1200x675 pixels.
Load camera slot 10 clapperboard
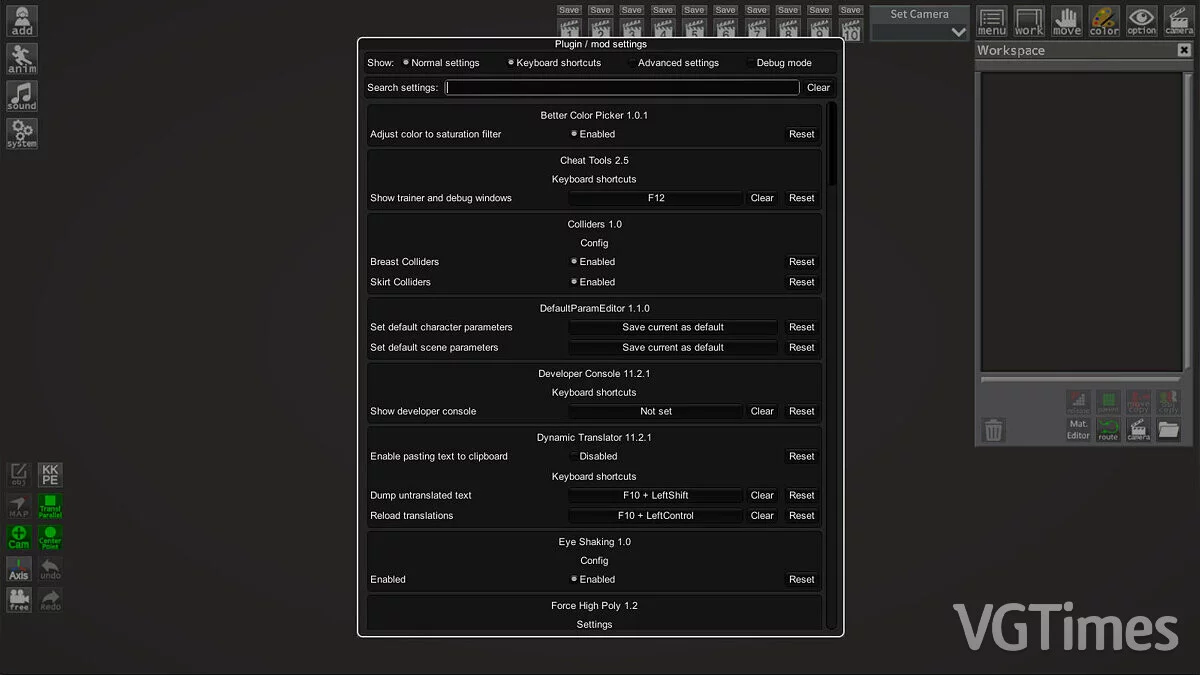850,29
